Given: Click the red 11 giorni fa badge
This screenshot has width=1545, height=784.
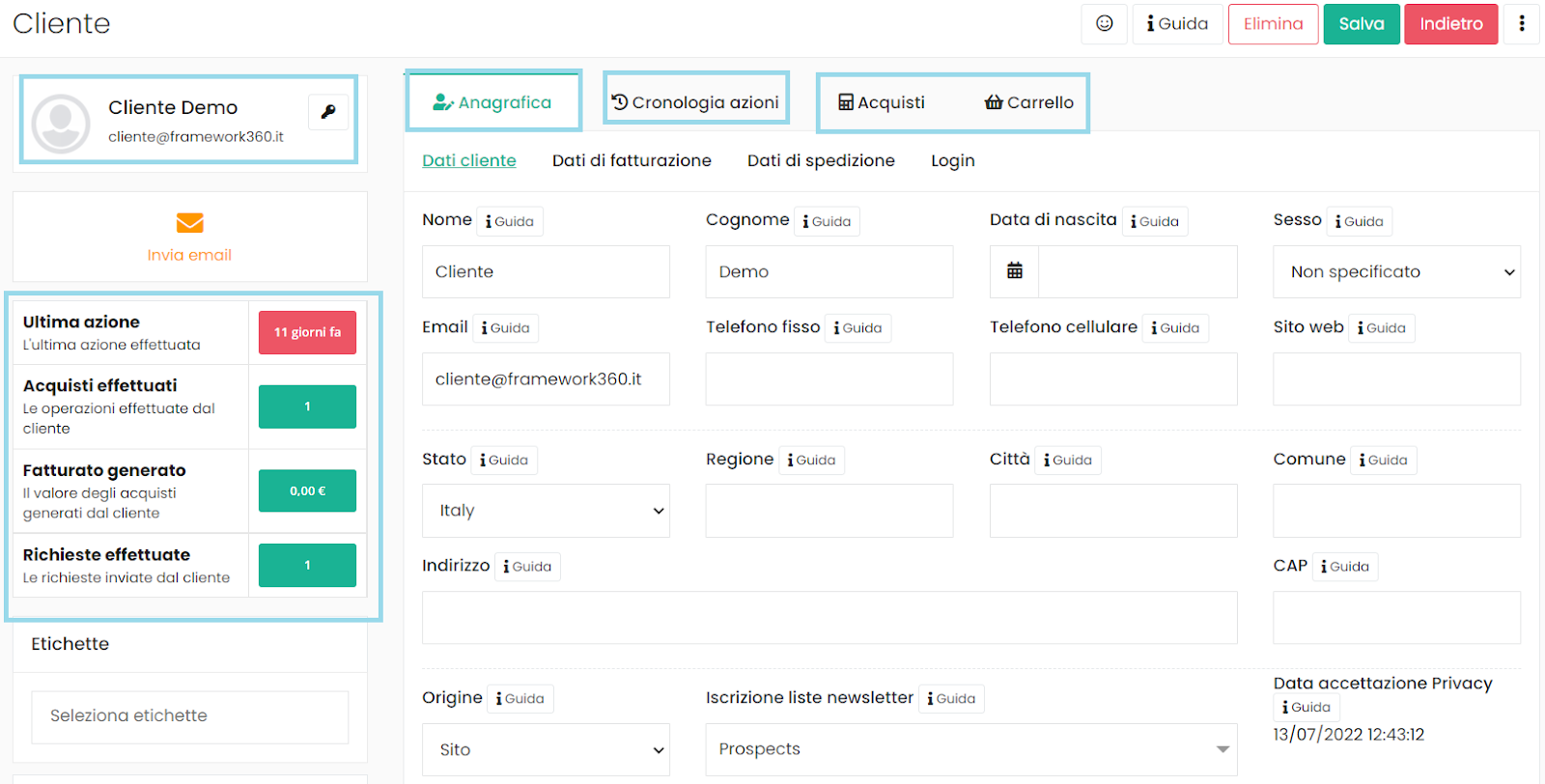Looking at the screenshot, I should pyautogui.click(x=307, y=332).
